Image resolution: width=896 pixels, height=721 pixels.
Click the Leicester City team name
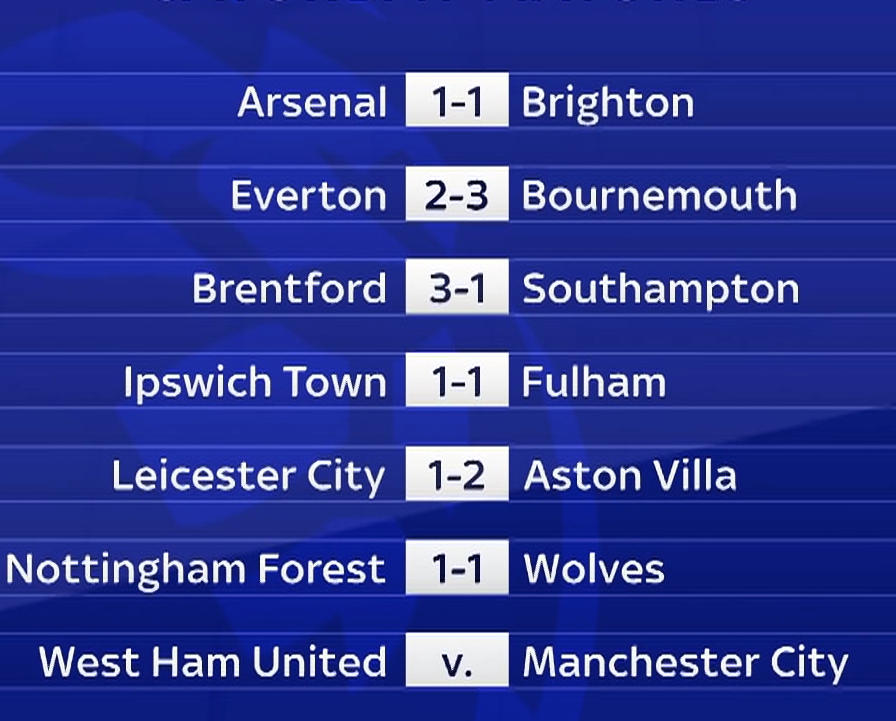249,477
